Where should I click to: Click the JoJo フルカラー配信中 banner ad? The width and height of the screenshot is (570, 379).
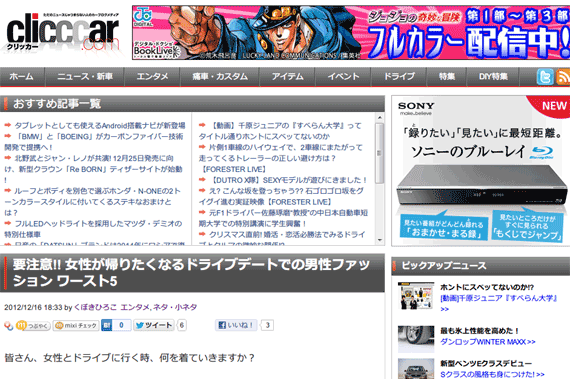[351, 33]
